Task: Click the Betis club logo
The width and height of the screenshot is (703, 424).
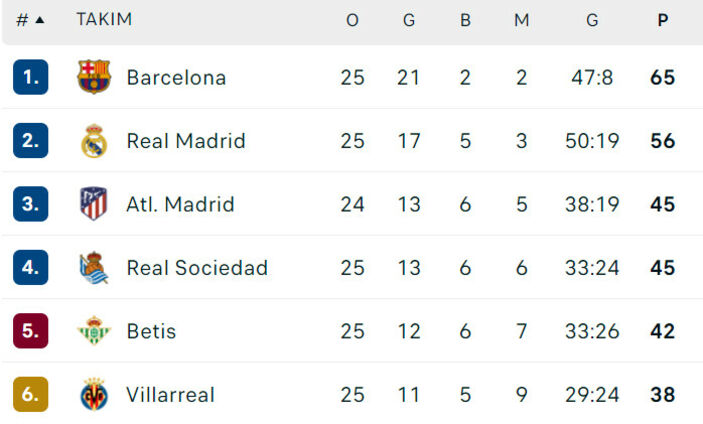Action: (x=94, y=331)
